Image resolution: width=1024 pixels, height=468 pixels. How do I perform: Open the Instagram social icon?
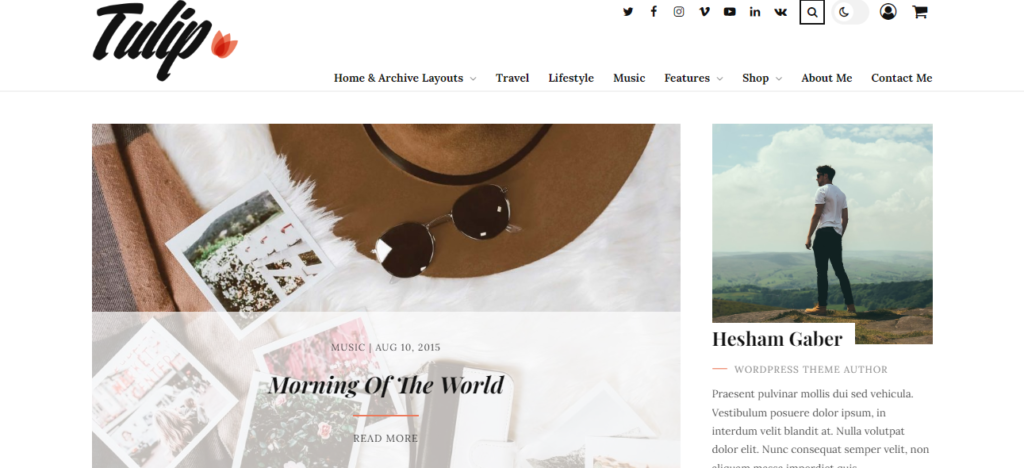679,12
